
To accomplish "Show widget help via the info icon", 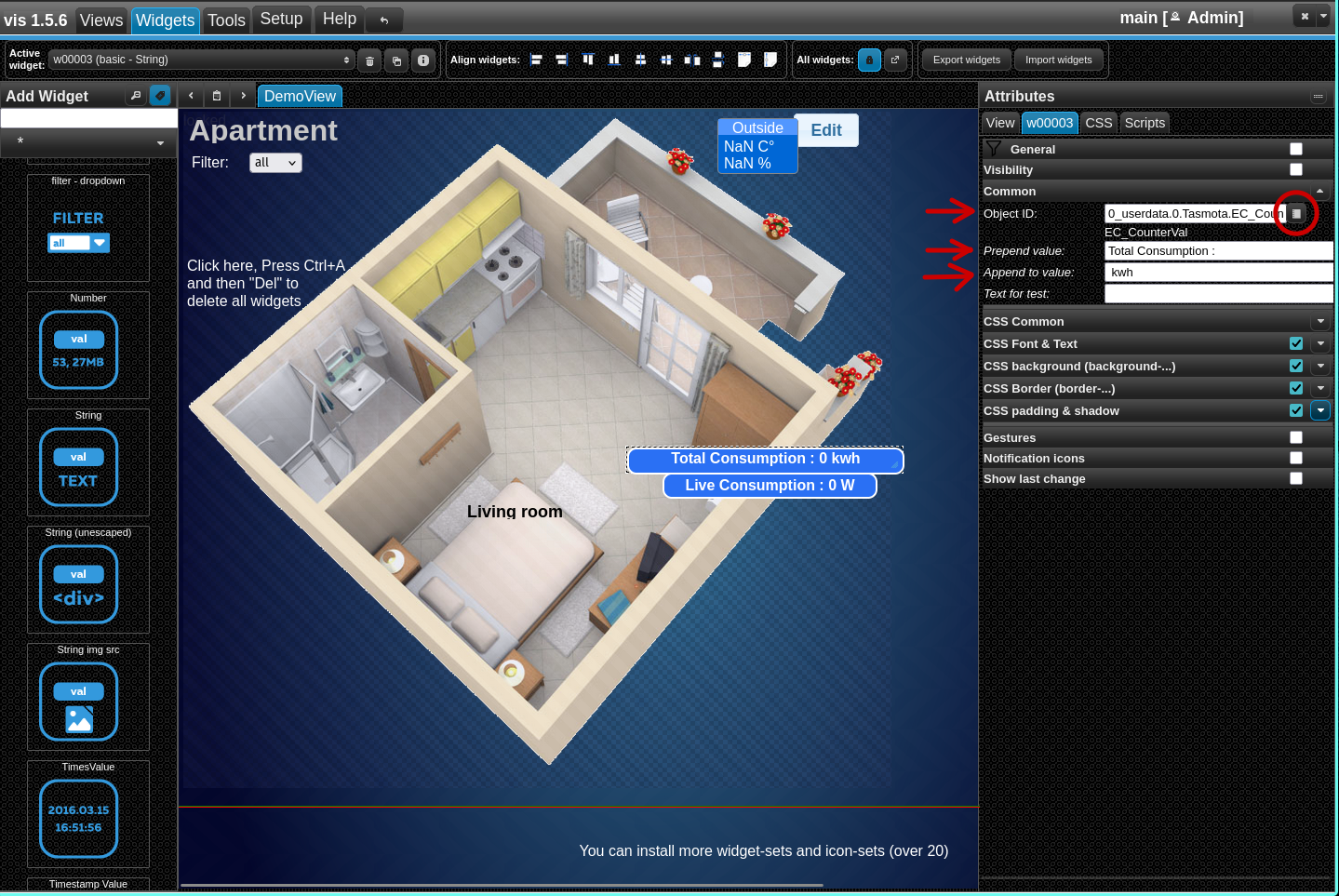I will coord(423,60).
